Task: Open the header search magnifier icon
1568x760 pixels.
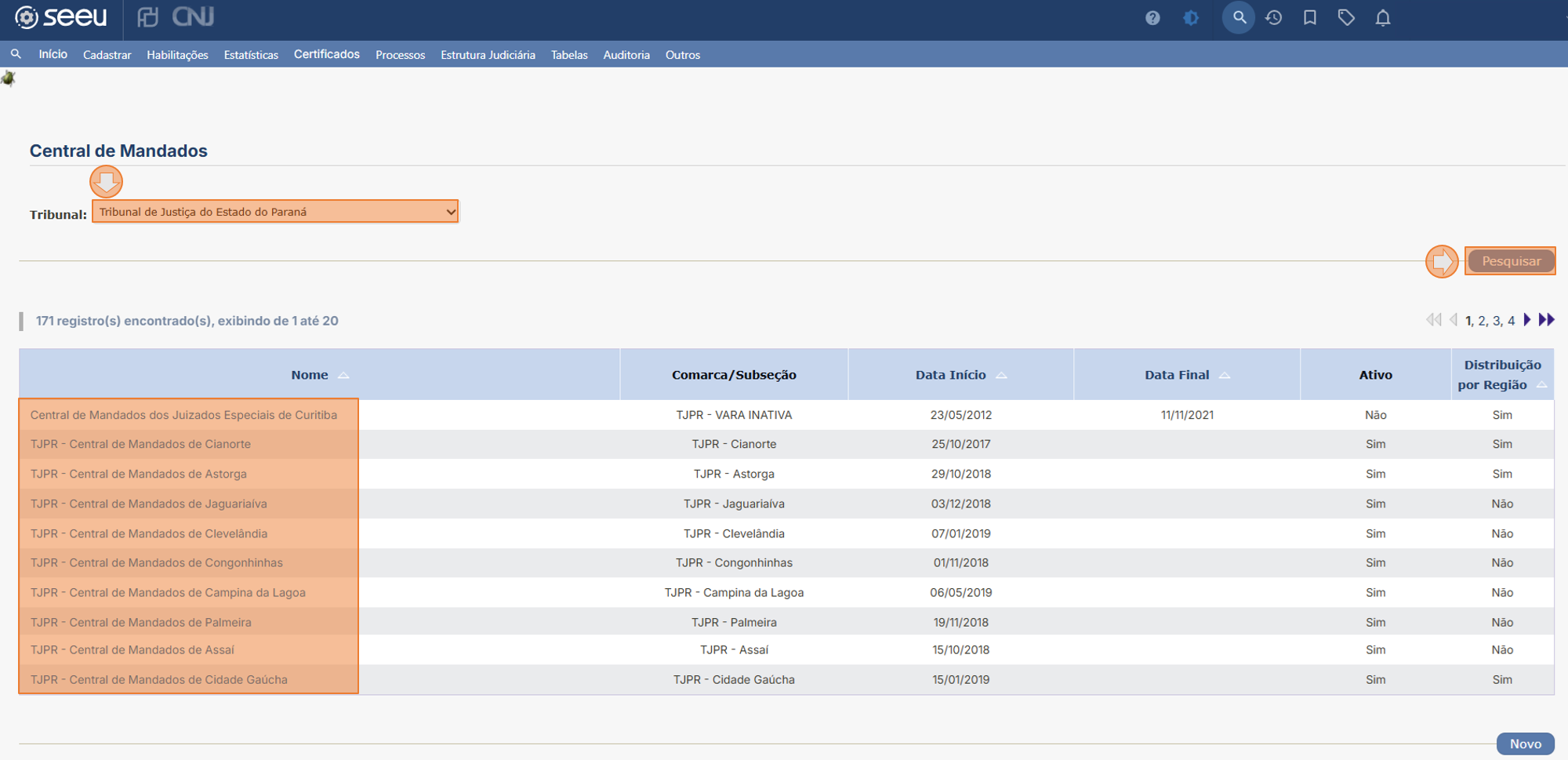Action: [x=1239, y=16]
